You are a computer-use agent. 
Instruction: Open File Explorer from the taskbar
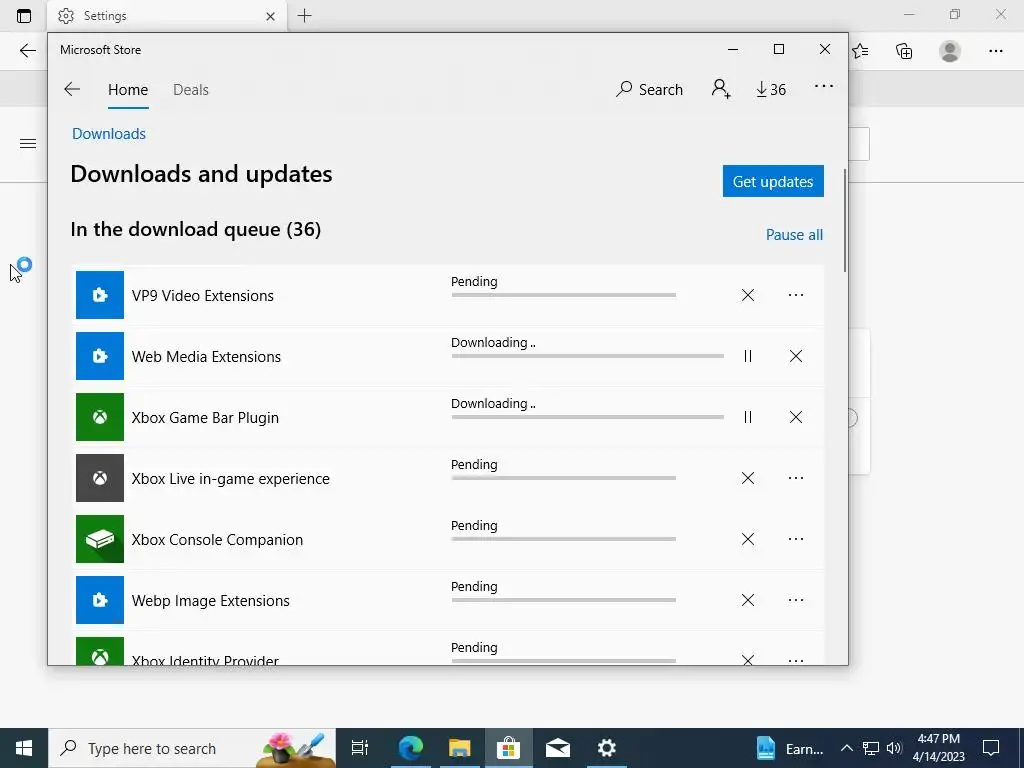tap(460, 748)
